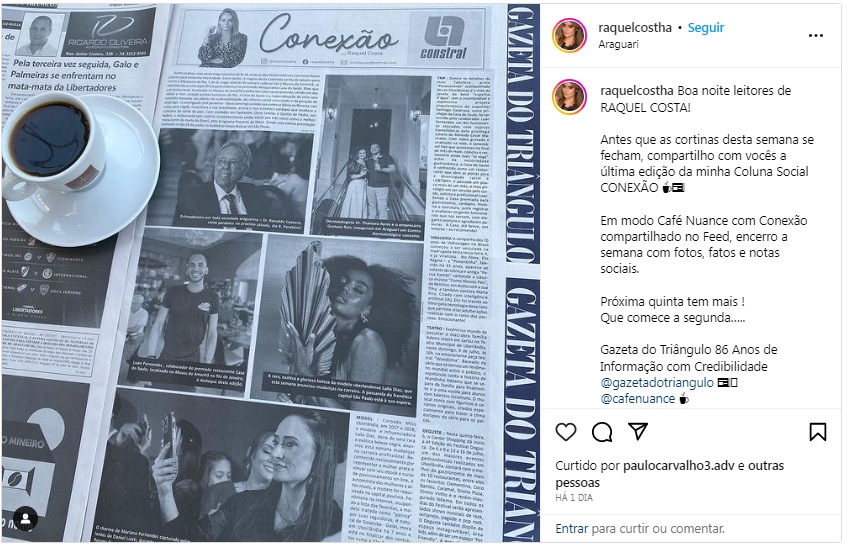The image size is (852, 553).
Task: Open raquelcostha profile picture in header
Action: coord(569,35)
